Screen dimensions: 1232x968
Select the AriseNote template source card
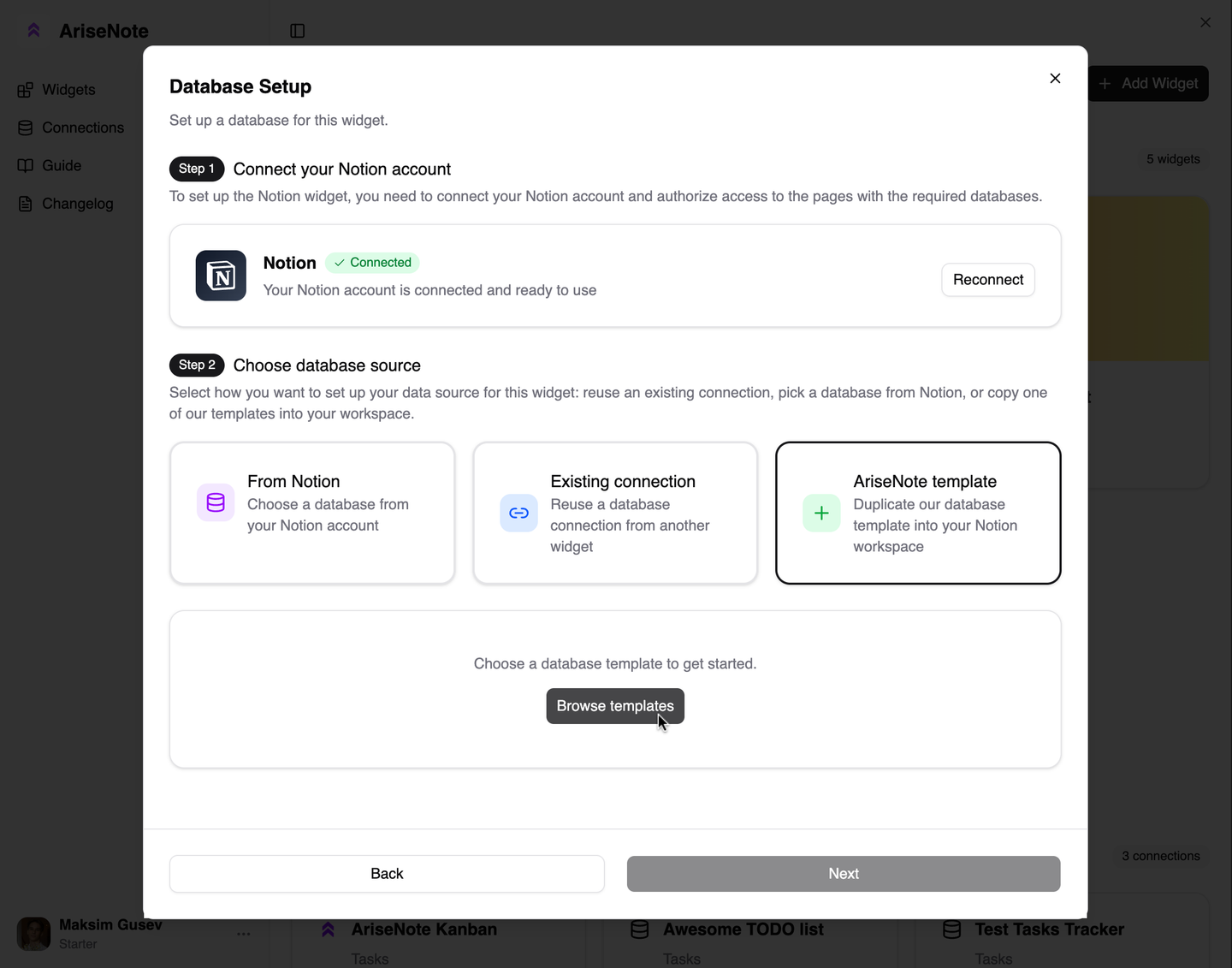click(x=918, y=513)
